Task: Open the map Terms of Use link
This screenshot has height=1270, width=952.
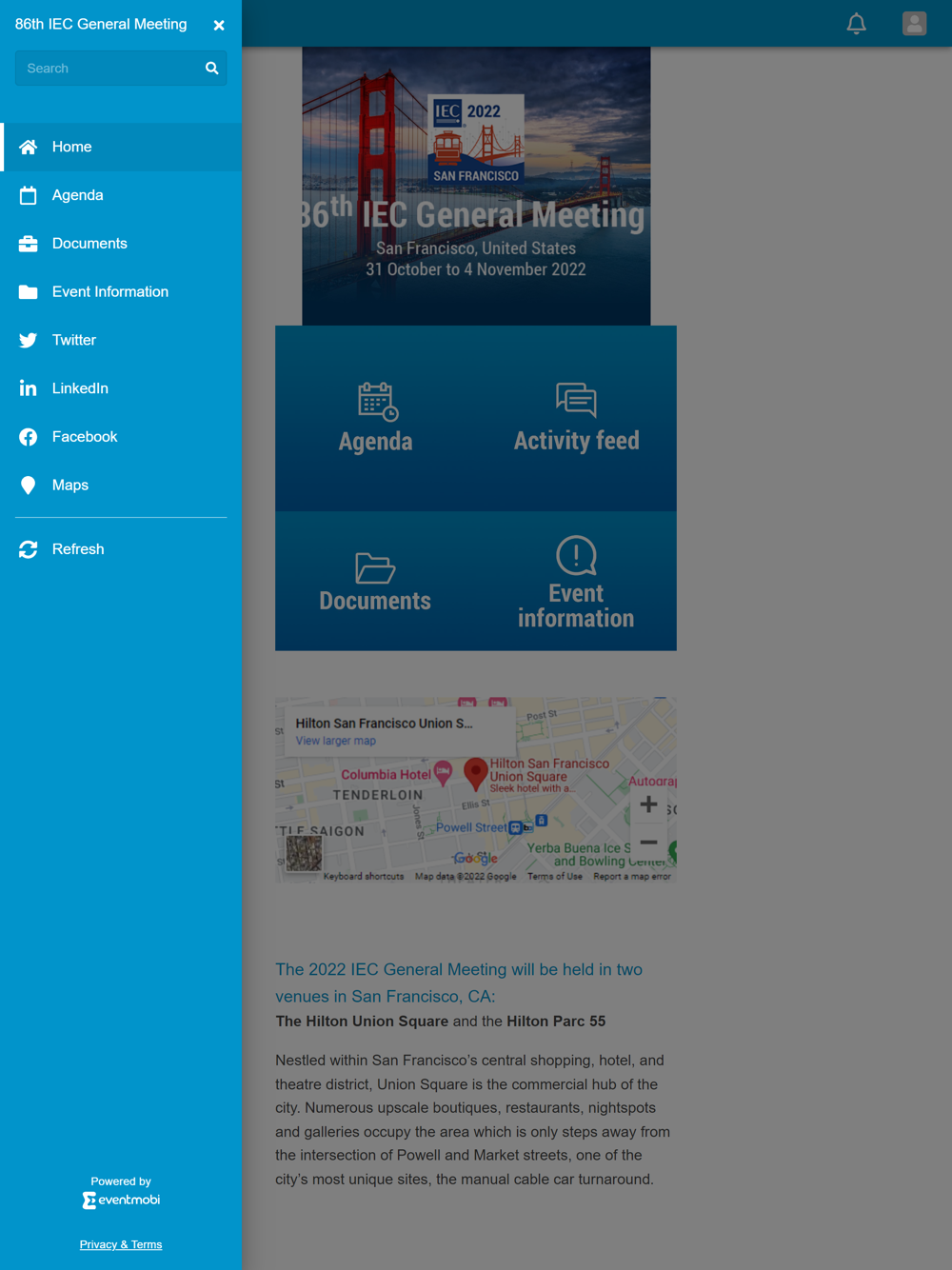Action: coord(555,876)
